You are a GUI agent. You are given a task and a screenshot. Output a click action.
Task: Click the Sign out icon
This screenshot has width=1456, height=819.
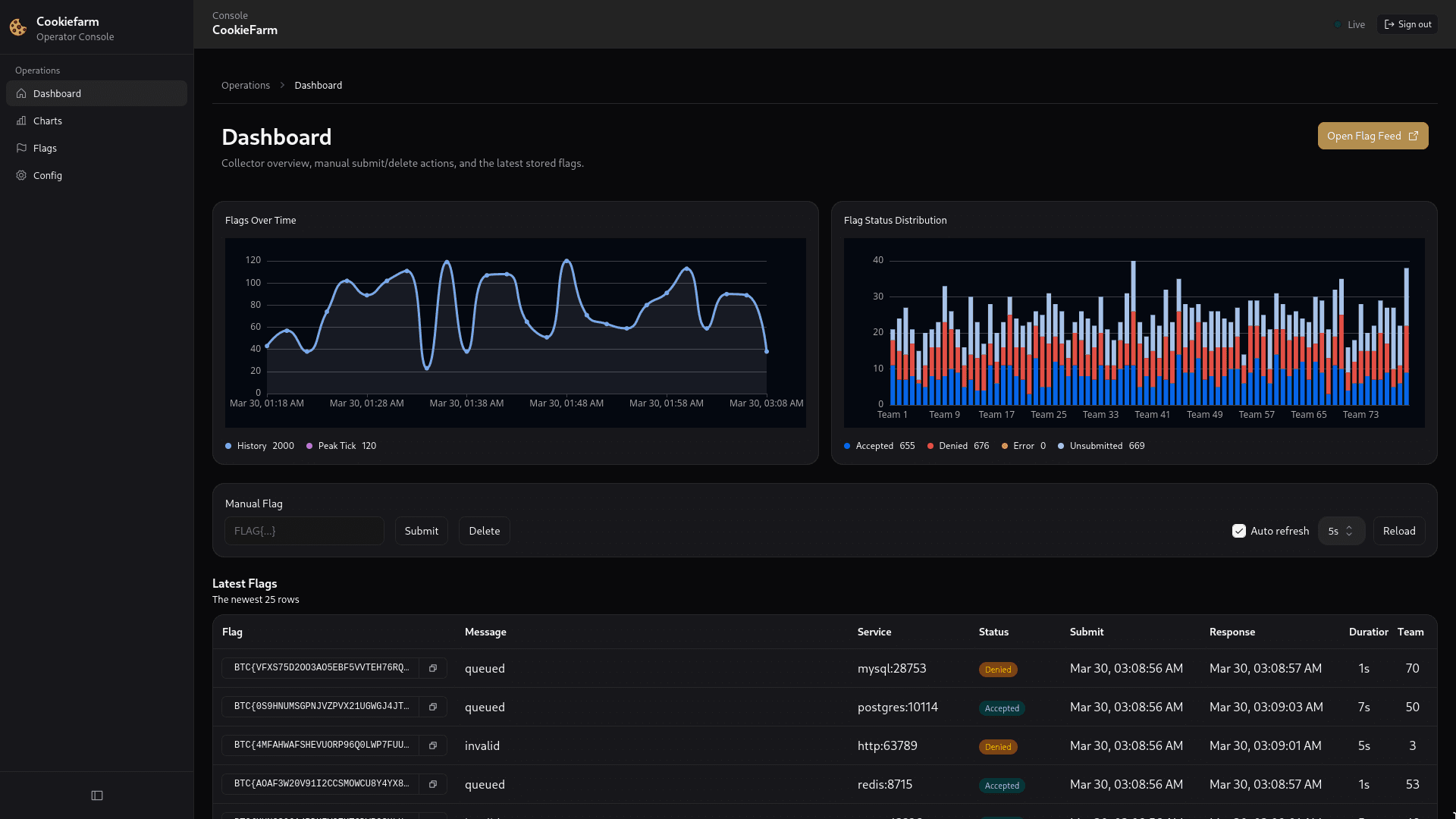click(x=1389, y=24)
